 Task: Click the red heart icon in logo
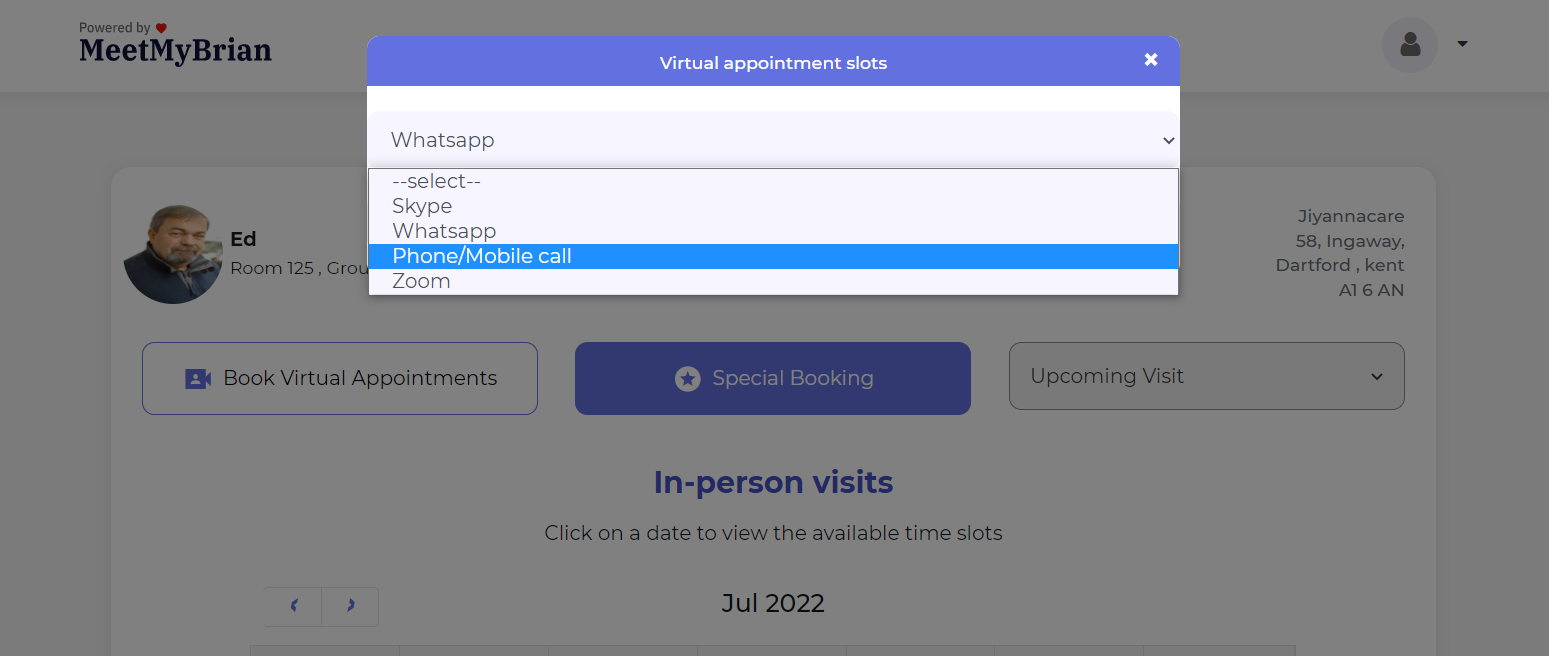click(161, 28)
